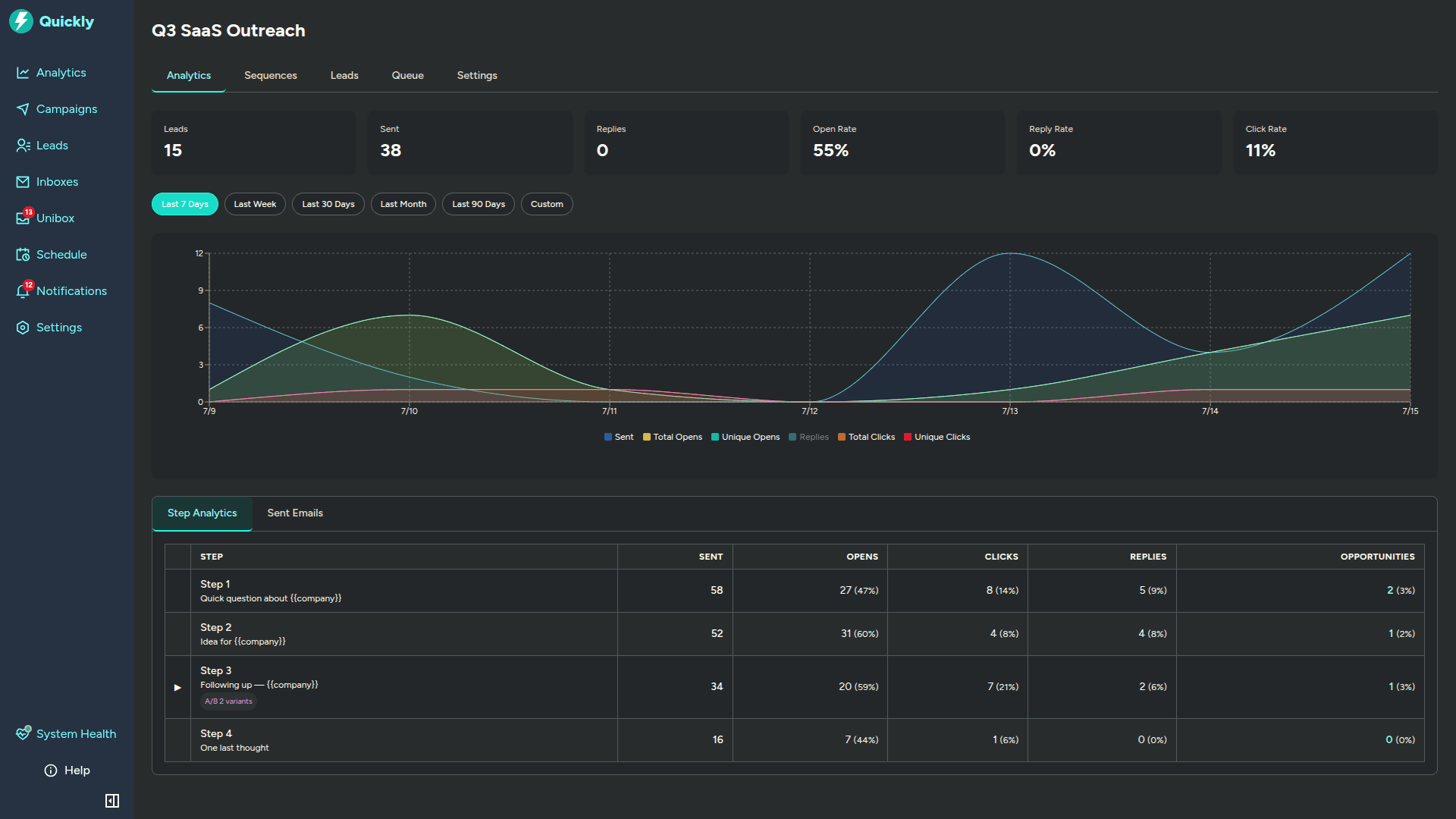Viewport: 1456px width, 819px height.
Task: Select Last 7 Days range
Action: (185, 204)
